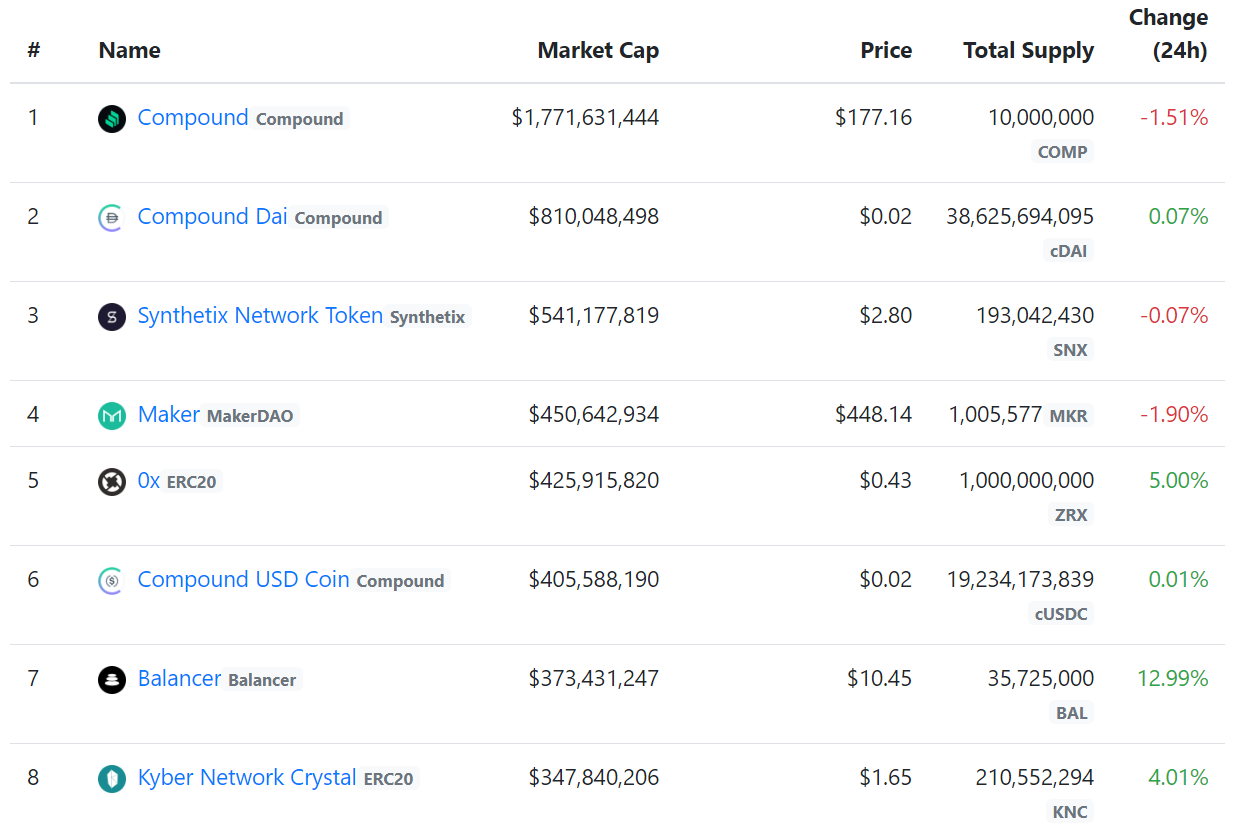Click the Kyber Network Crystal logo

(x=111, y=777)
